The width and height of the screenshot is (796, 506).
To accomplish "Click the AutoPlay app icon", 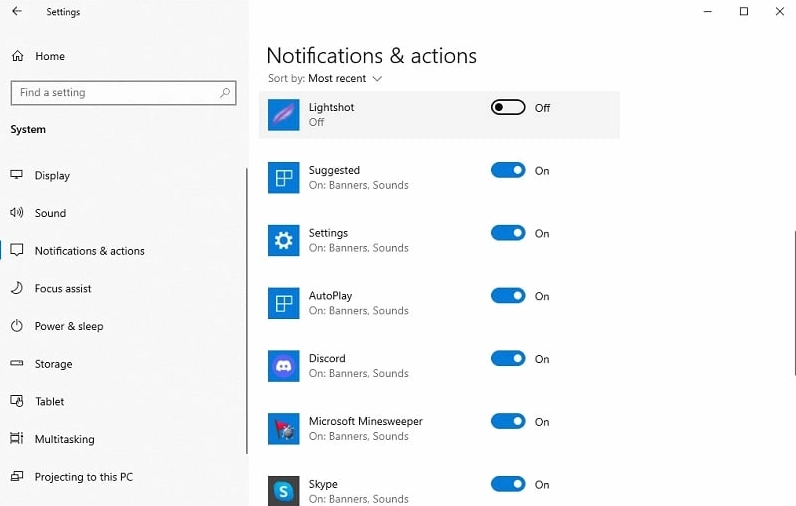I will click(x=284, y=303).
